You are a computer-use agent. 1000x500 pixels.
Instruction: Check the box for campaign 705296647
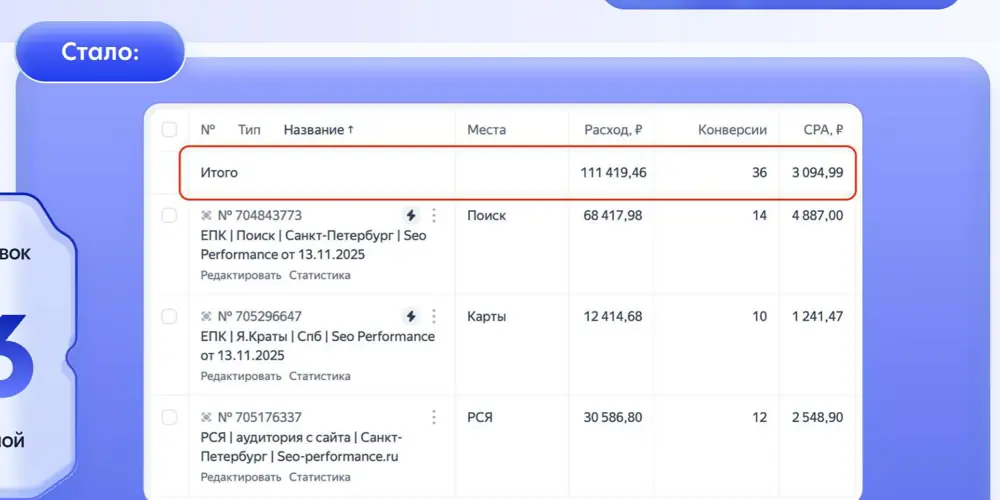point(169,316)
